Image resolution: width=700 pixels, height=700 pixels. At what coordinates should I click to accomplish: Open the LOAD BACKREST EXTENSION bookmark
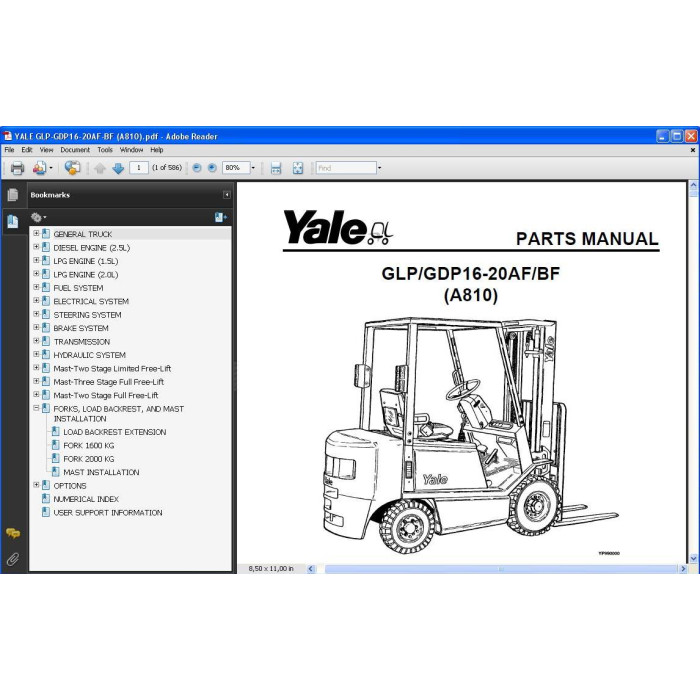click(x=115, y=432)
